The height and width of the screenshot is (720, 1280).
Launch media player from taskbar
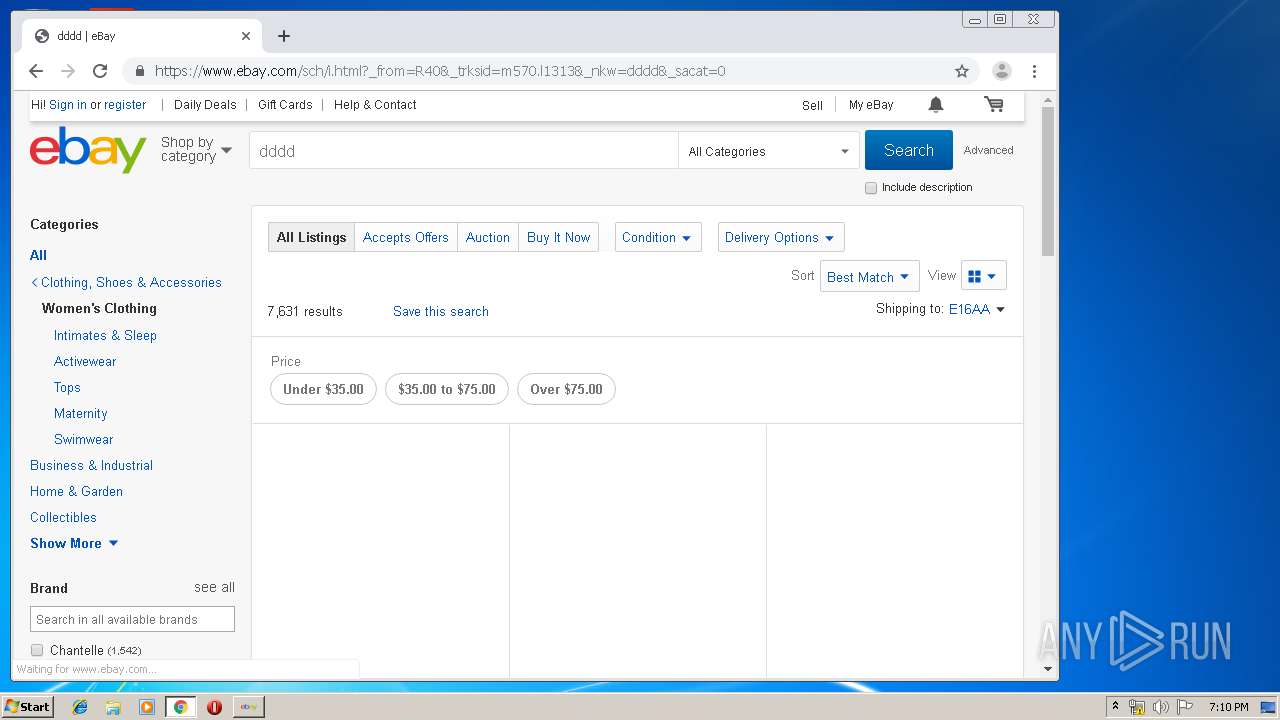tap(147, 707)
